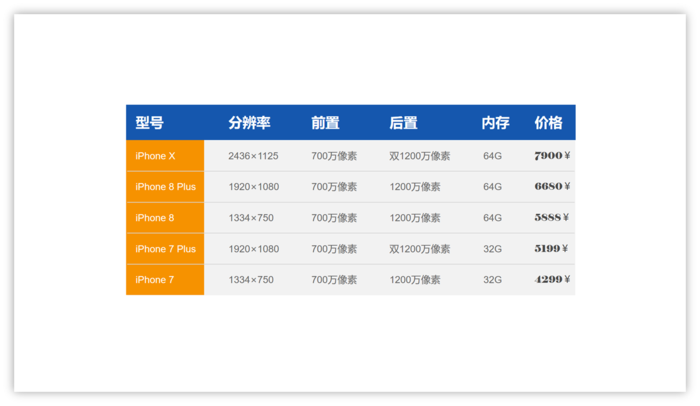Click the 型号 header cell

(x=150, y=123)
